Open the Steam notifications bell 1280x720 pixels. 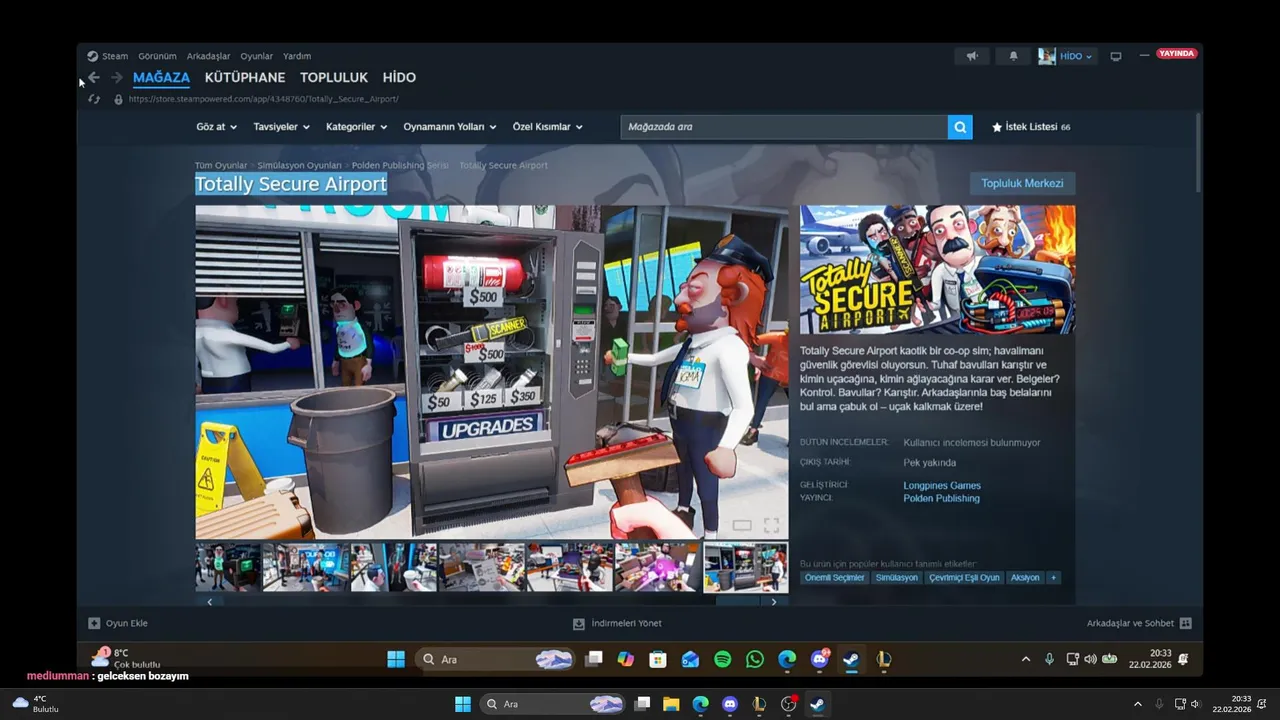click(1013, 56)
